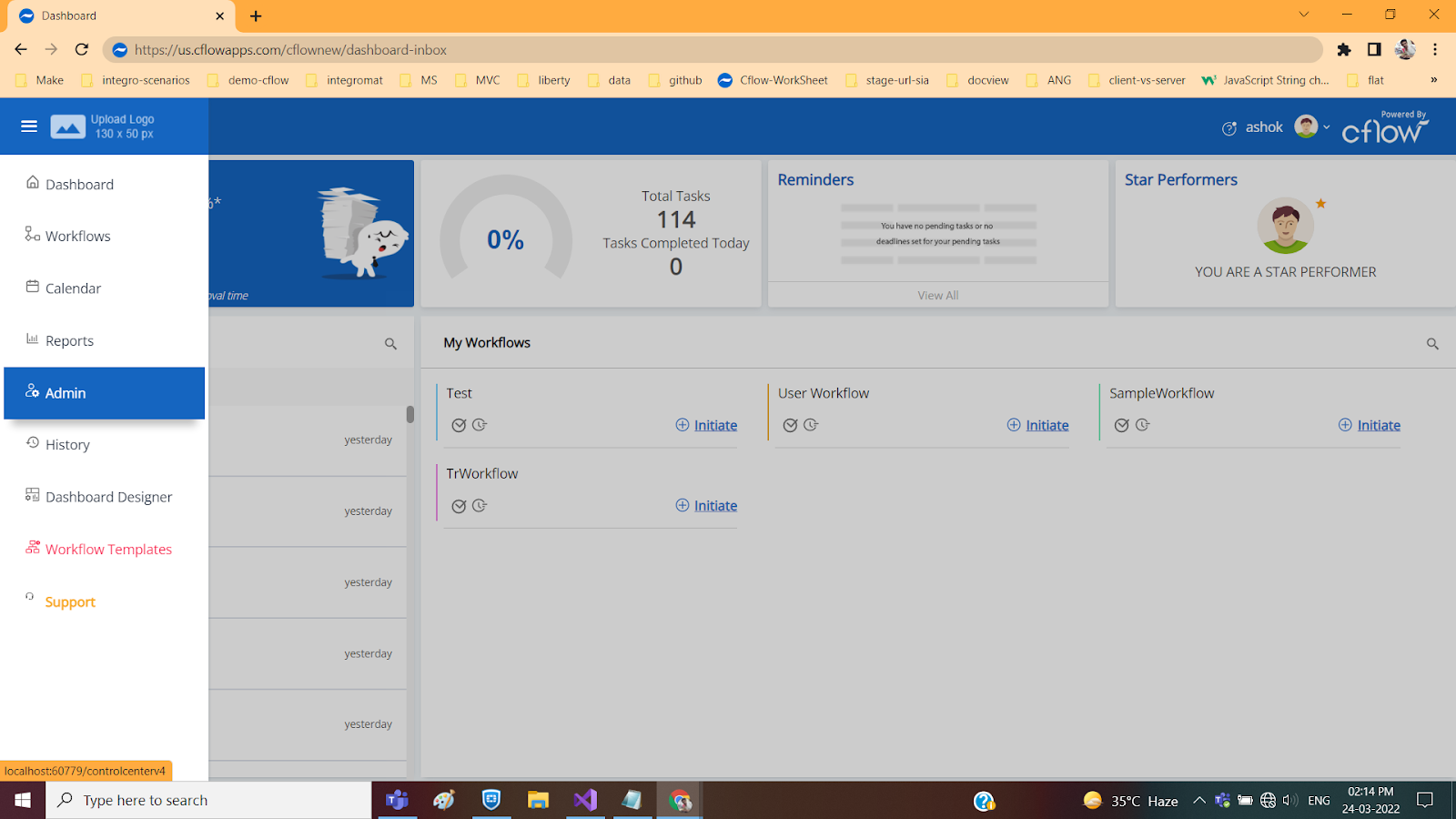Image resolution: width=1456 pixels, height=819 pixels.
Task: Open File Explorer from the taskbar
Action: coord(538,800)
